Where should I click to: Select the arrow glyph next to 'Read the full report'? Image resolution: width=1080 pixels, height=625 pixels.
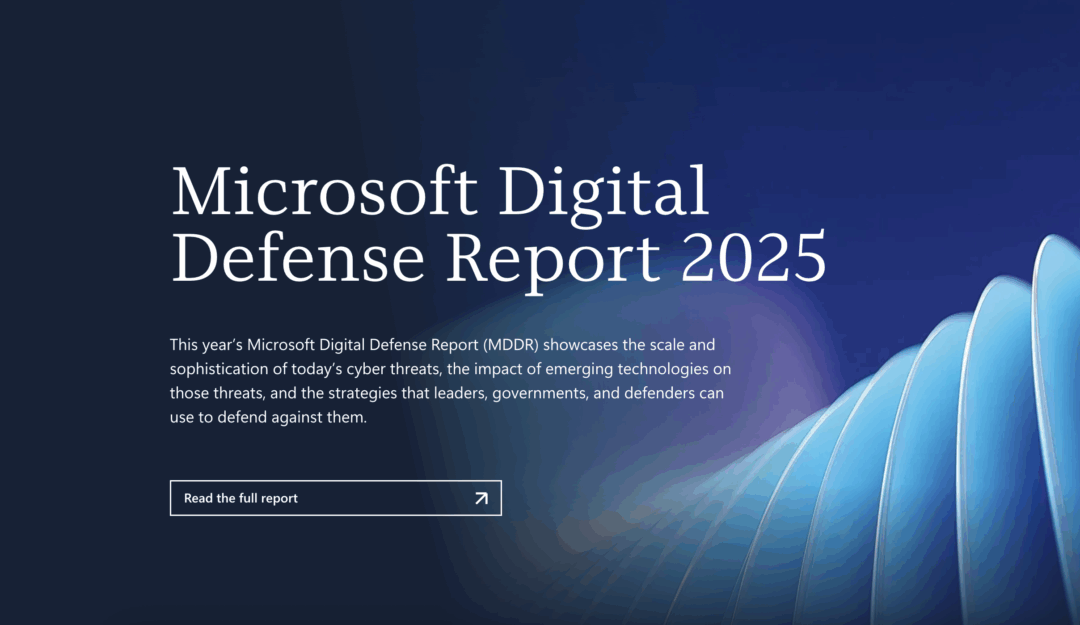click(479, 498)
